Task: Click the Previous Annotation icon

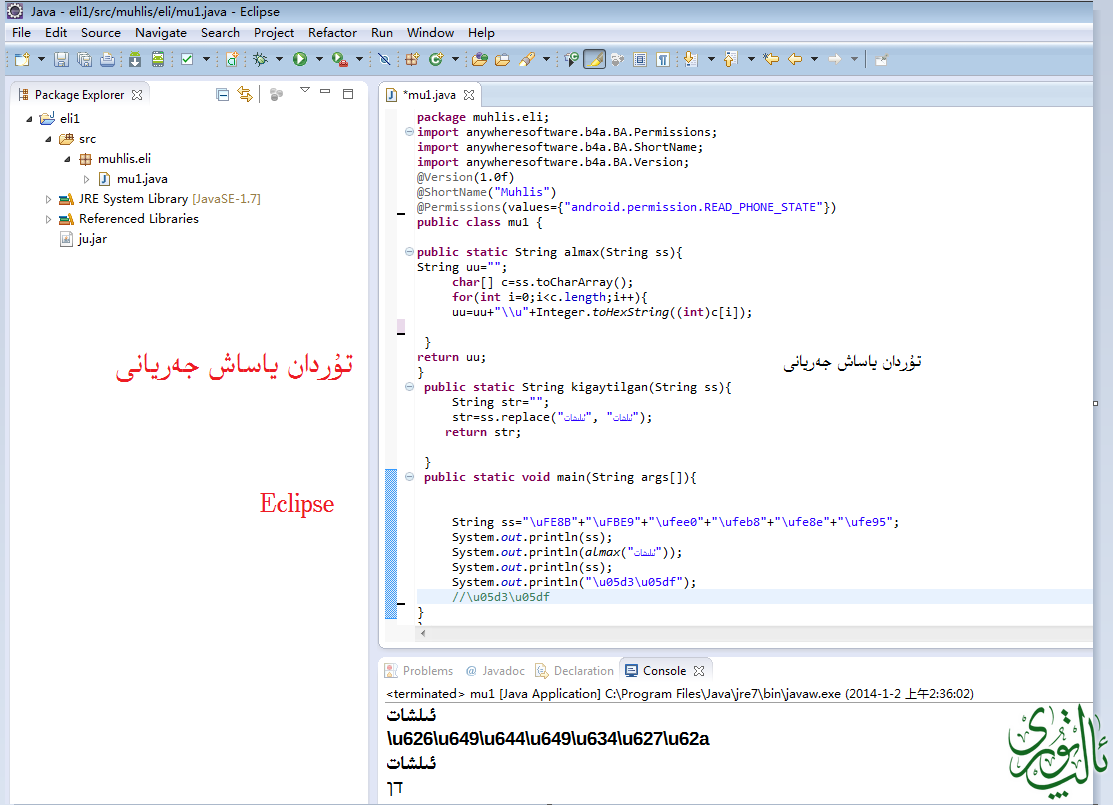Action: [730, 60]
